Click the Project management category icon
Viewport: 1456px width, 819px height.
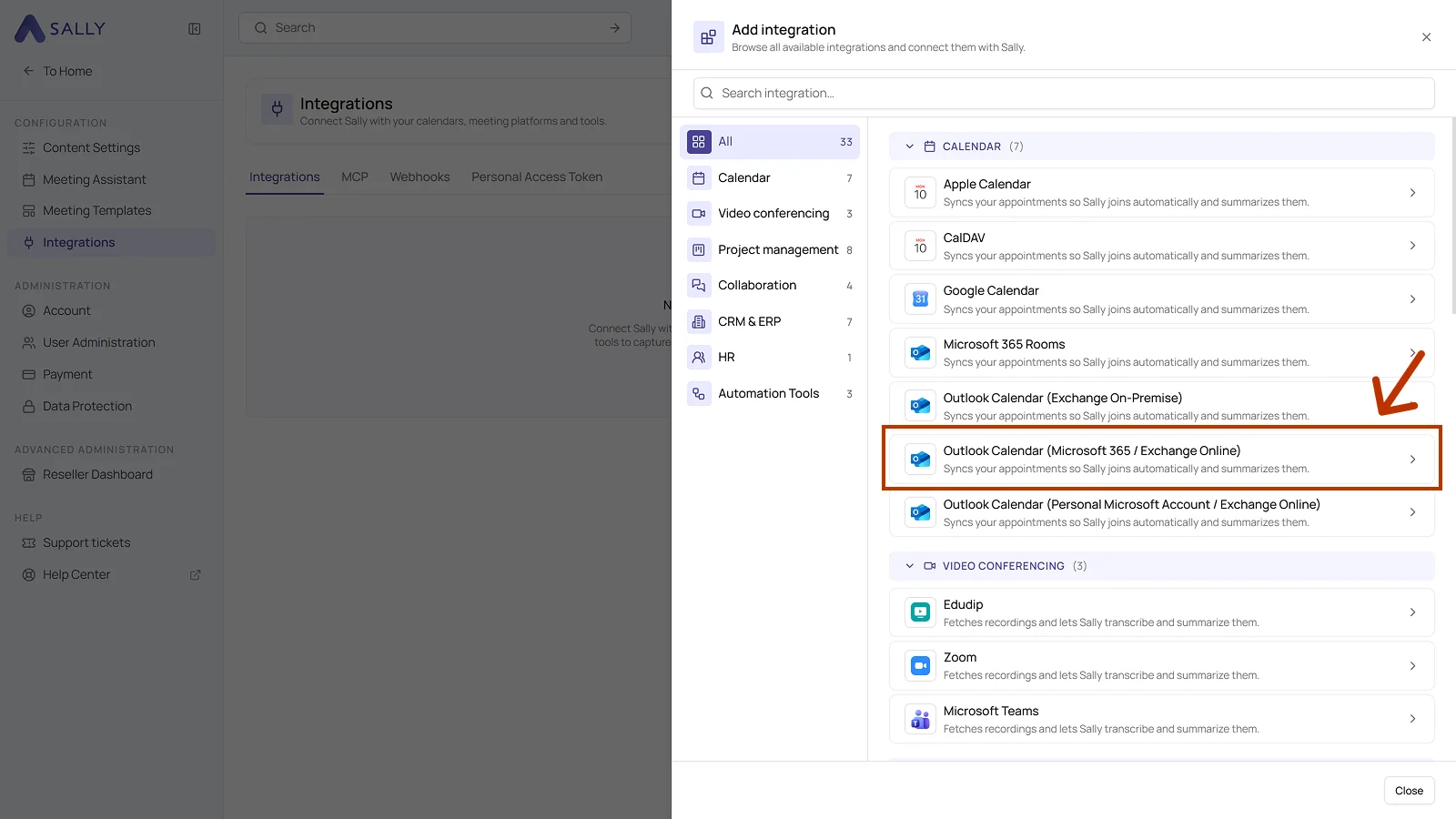point(698,249)
